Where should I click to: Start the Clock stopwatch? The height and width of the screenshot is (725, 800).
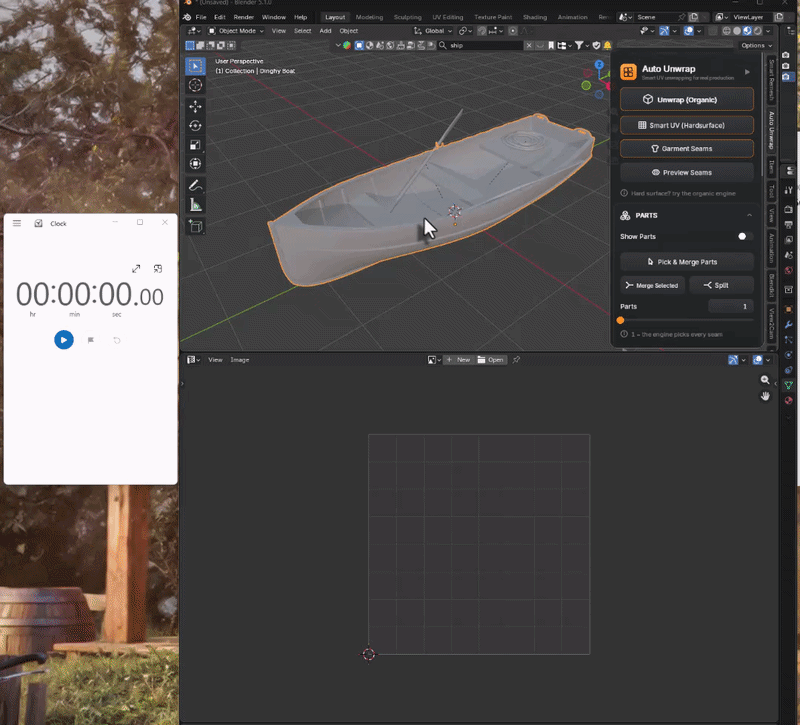pos(64,340)
